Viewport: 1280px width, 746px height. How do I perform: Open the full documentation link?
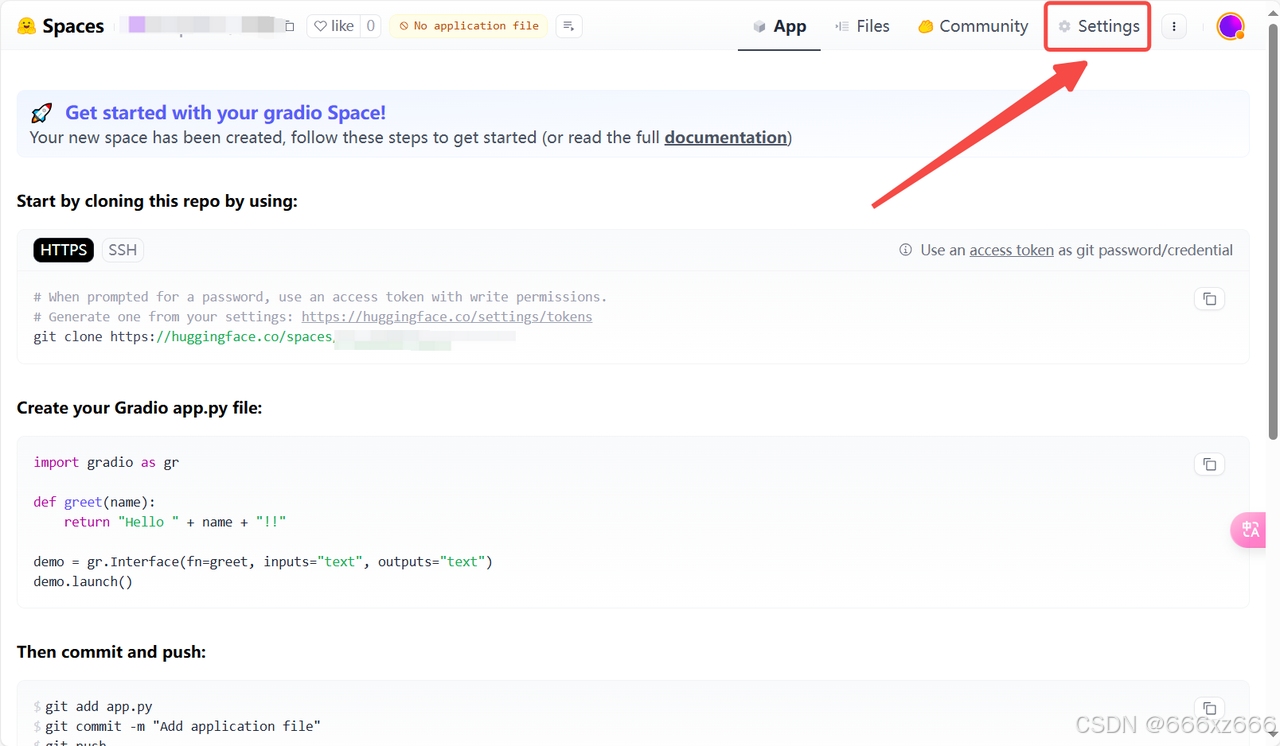coord(726,137)
